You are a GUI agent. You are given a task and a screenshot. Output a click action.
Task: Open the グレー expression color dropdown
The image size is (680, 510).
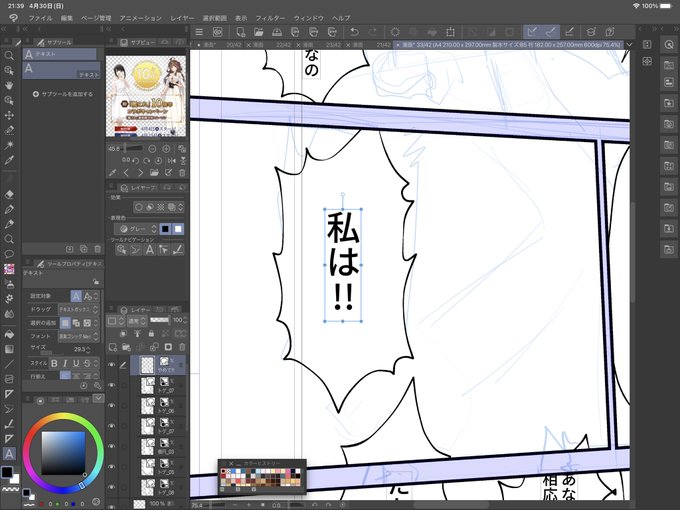tap(136, 229)
